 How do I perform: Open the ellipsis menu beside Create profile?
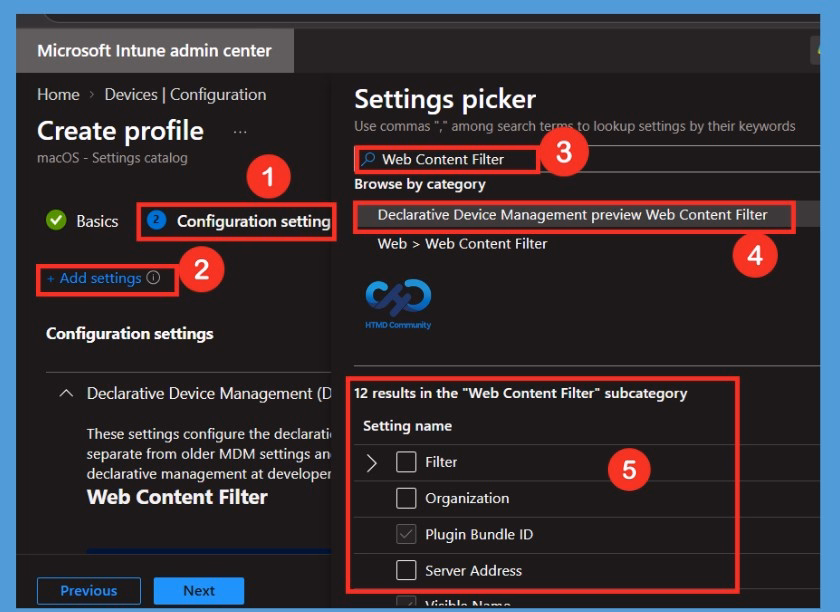(x=240, y=132)
